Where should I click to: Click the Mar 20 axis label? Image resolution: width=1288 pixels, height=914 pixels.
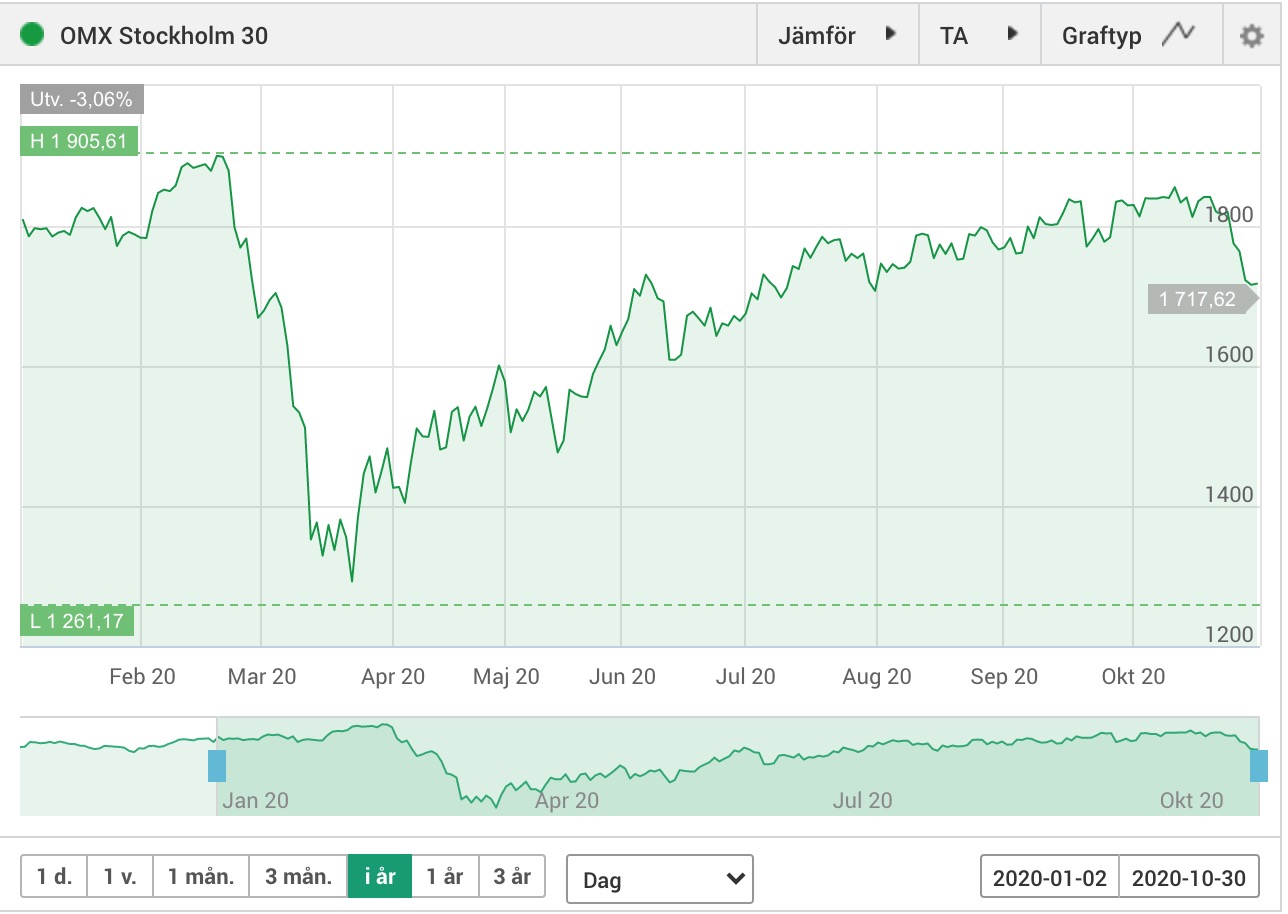[x=262, y=677]
